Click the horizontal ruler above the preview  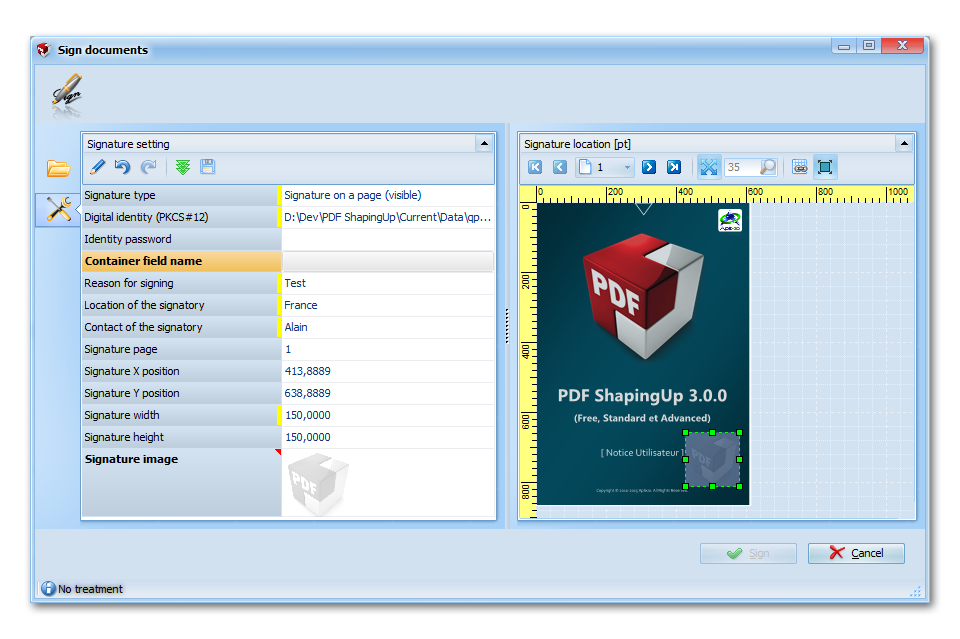pos(726,195)
